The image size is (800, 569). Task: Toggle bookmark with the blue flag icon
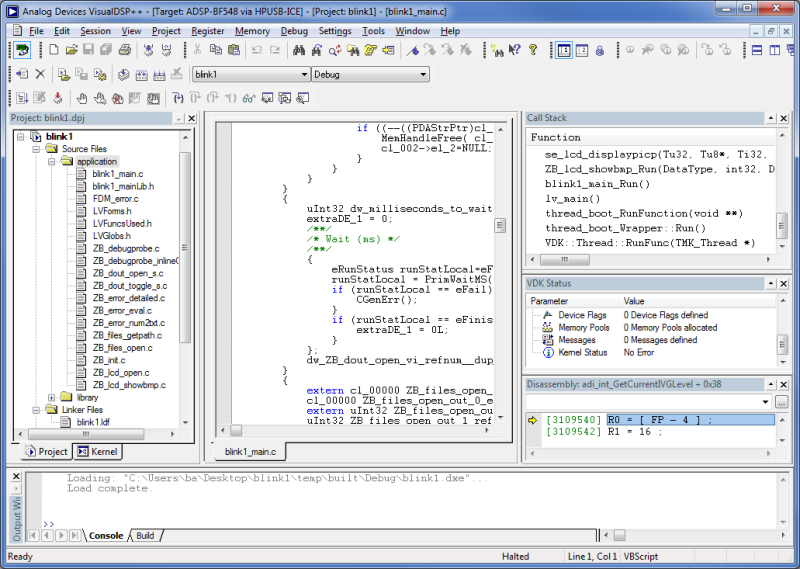(x=412, y=50)
